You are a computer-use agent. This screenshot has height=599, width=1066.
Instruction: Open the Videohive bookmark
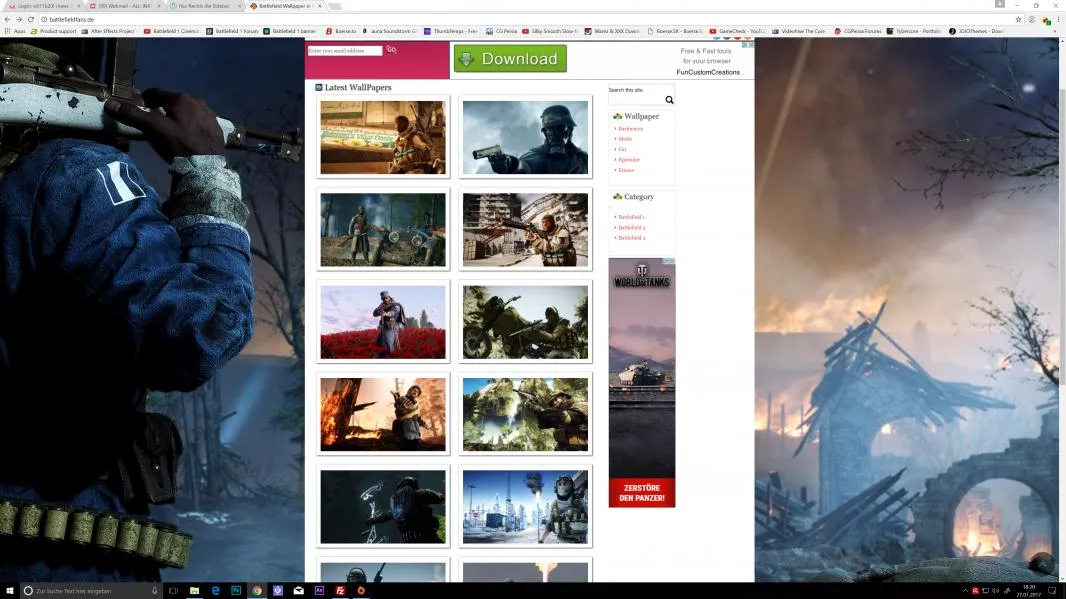[798, 31]
